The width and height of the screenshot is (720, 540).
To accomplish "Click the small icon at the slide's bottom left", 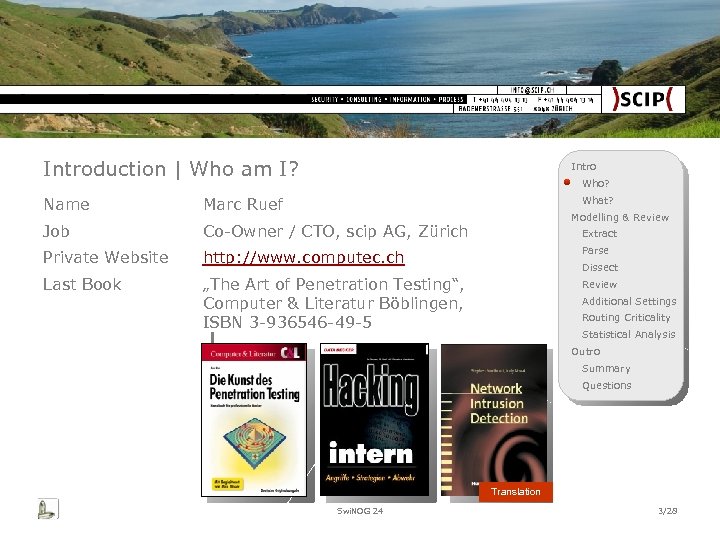I will [48, 509].
